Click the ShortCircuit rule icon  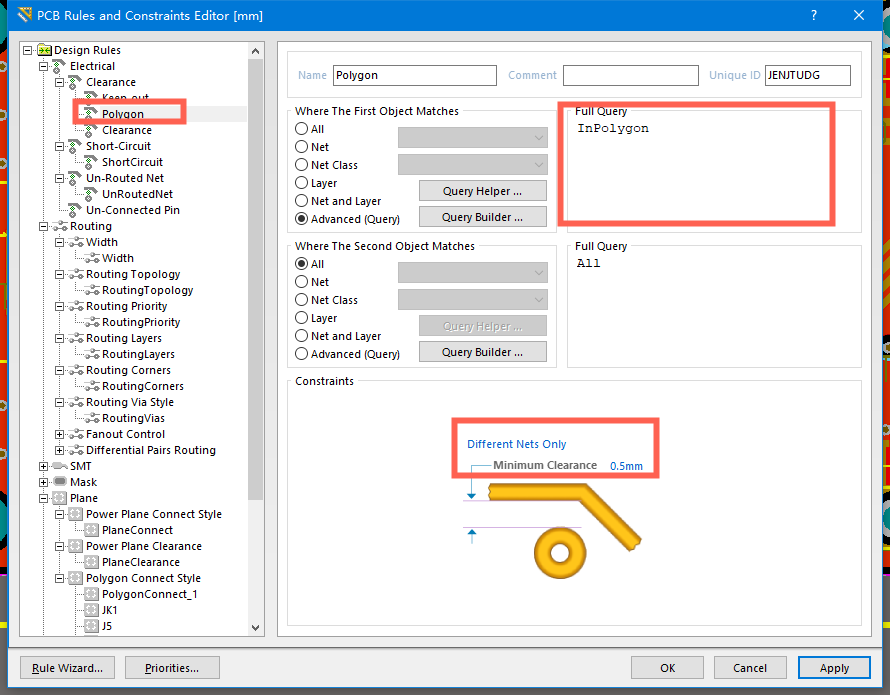point(92,162)
